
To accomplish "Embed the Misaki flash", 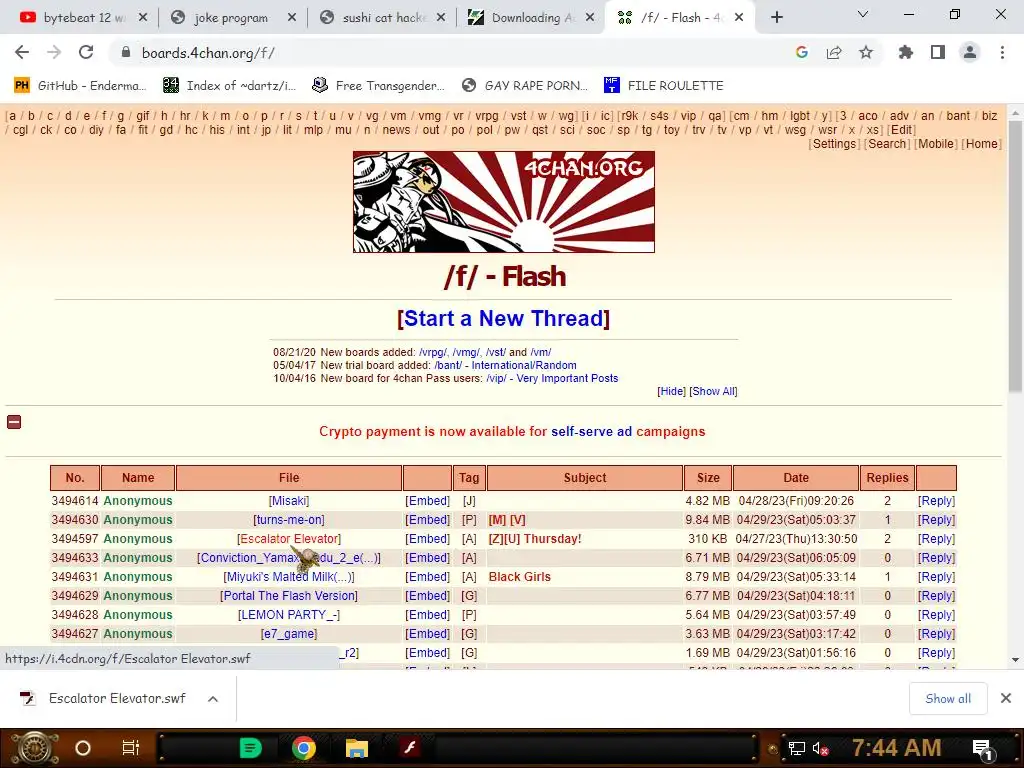I will [x=427, y=501].
